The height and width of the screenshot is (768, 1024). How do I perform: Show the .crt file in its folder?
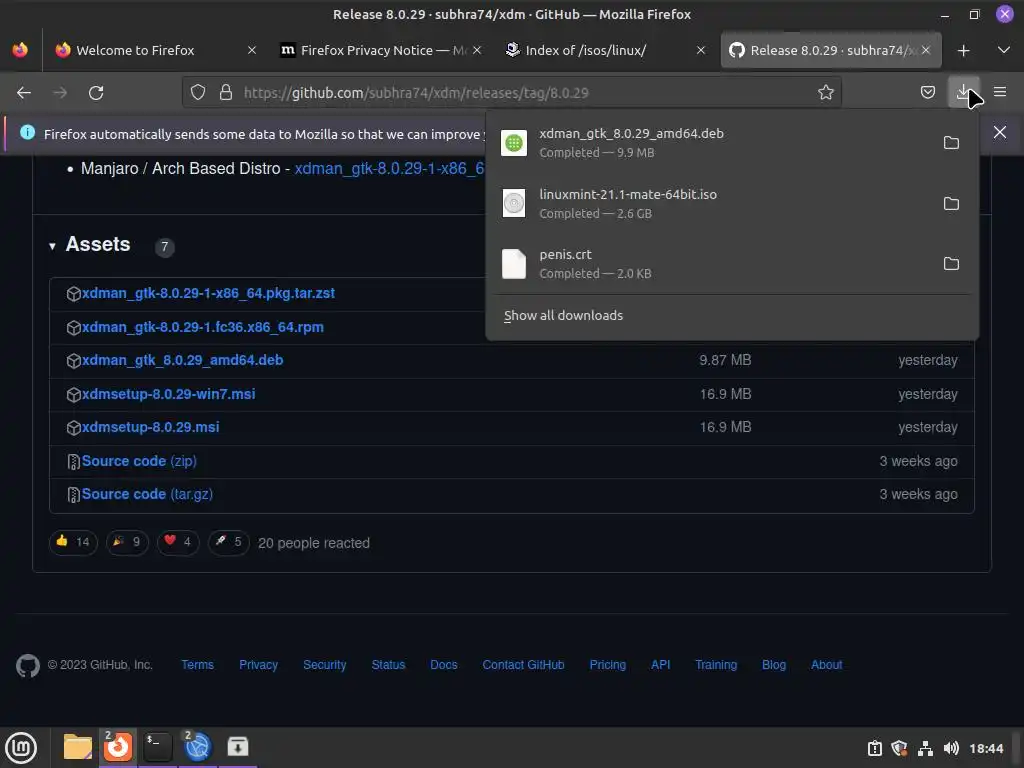tap(952, 264)
